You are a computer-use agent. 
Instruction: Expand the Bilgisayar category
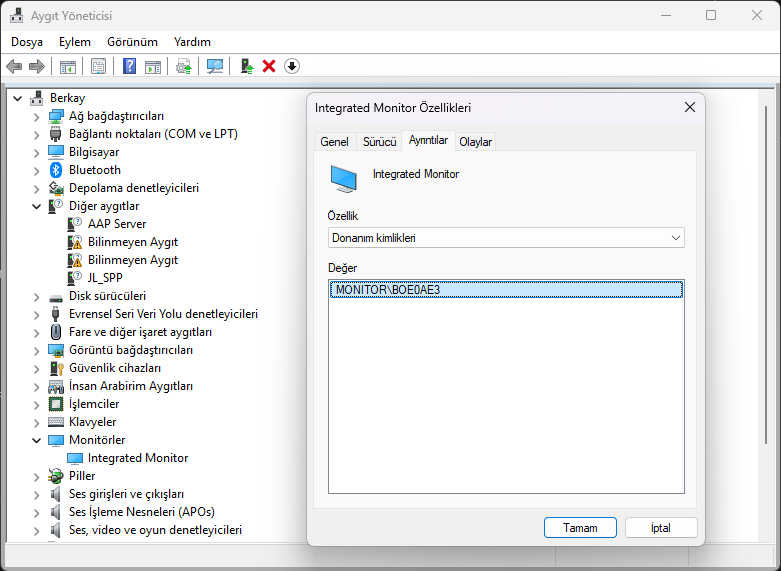[36, 152]
